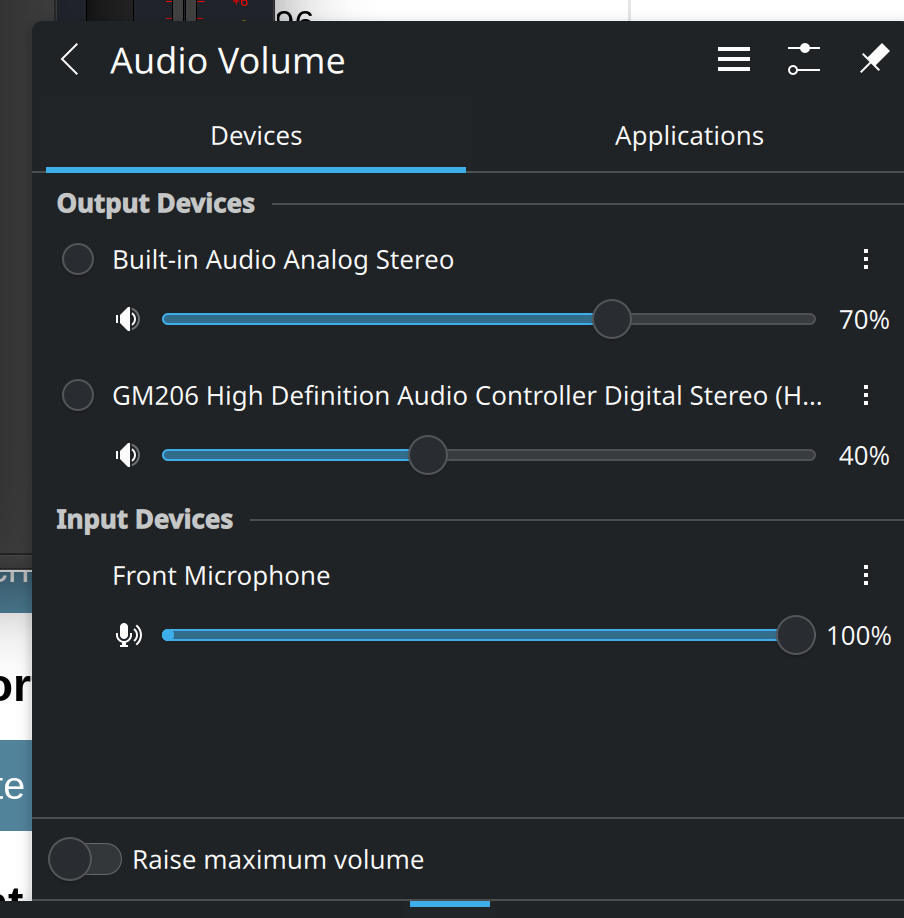Mute the Front Microphone icon
This screenshot has width=904, height=918.
point(128,635)
